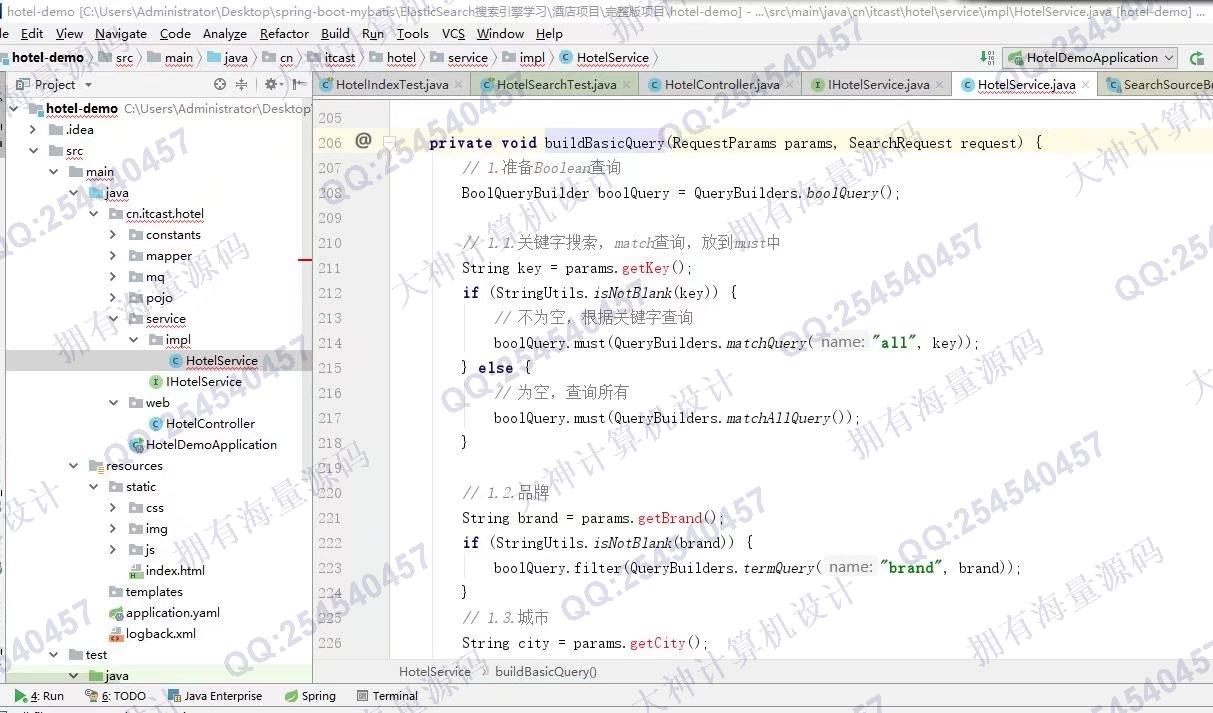The width and height of the screenshot is (1213, 713).
Task: Switch to HotelController.java tab
Action: (x=722, y=85)
